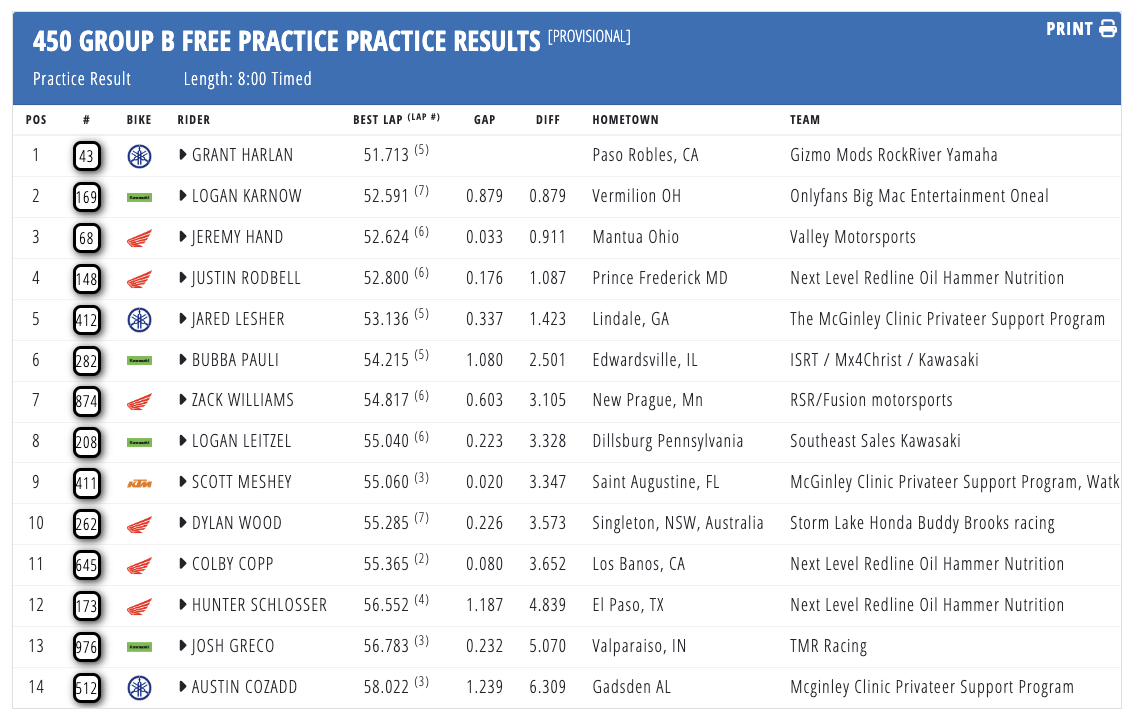The image size is (1128, 722).
Task: Click Jeremy Hand's Honda bike logo
Action: click(x=139, y=238)
